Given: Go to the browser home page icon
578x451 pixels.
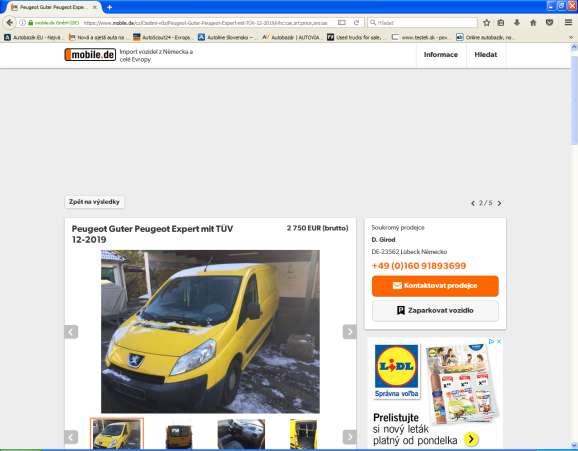Looking at the screenshot, I should tap(533, 22).
